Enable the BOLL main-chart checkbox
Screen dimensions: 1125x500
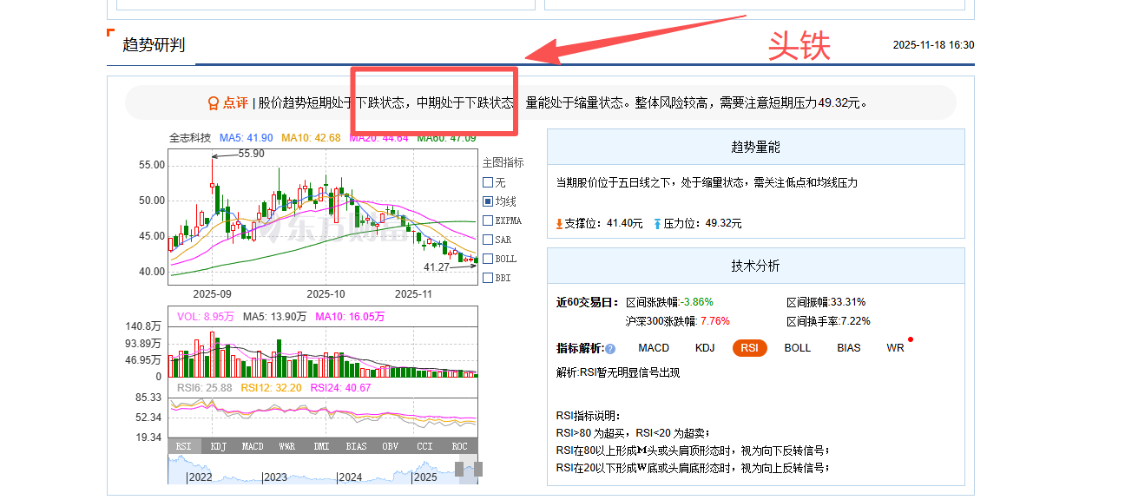(x=488, y=259)
